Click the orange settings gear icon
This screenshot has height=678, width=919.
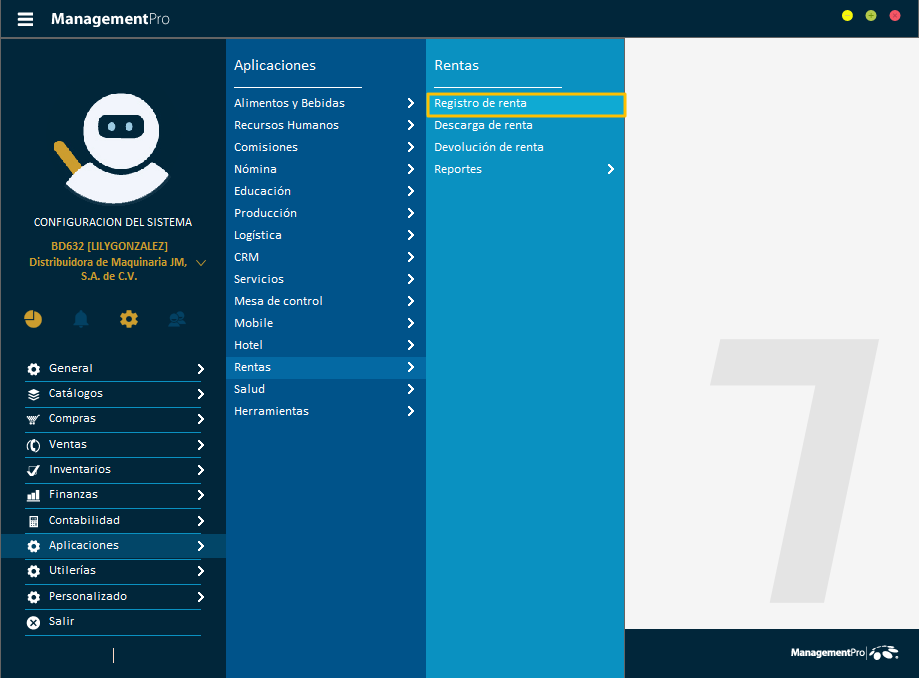click(x=129, y=319)
